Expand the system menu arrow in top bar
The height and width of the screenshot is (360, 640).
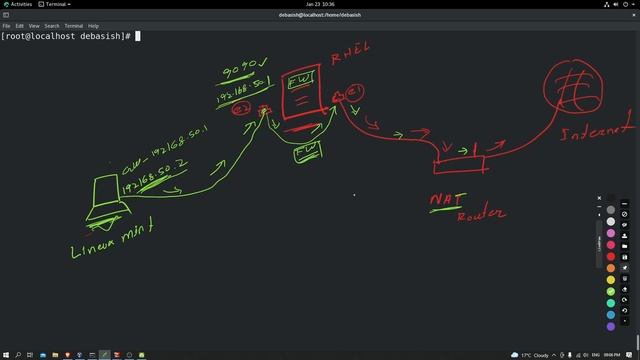[633, 4]
